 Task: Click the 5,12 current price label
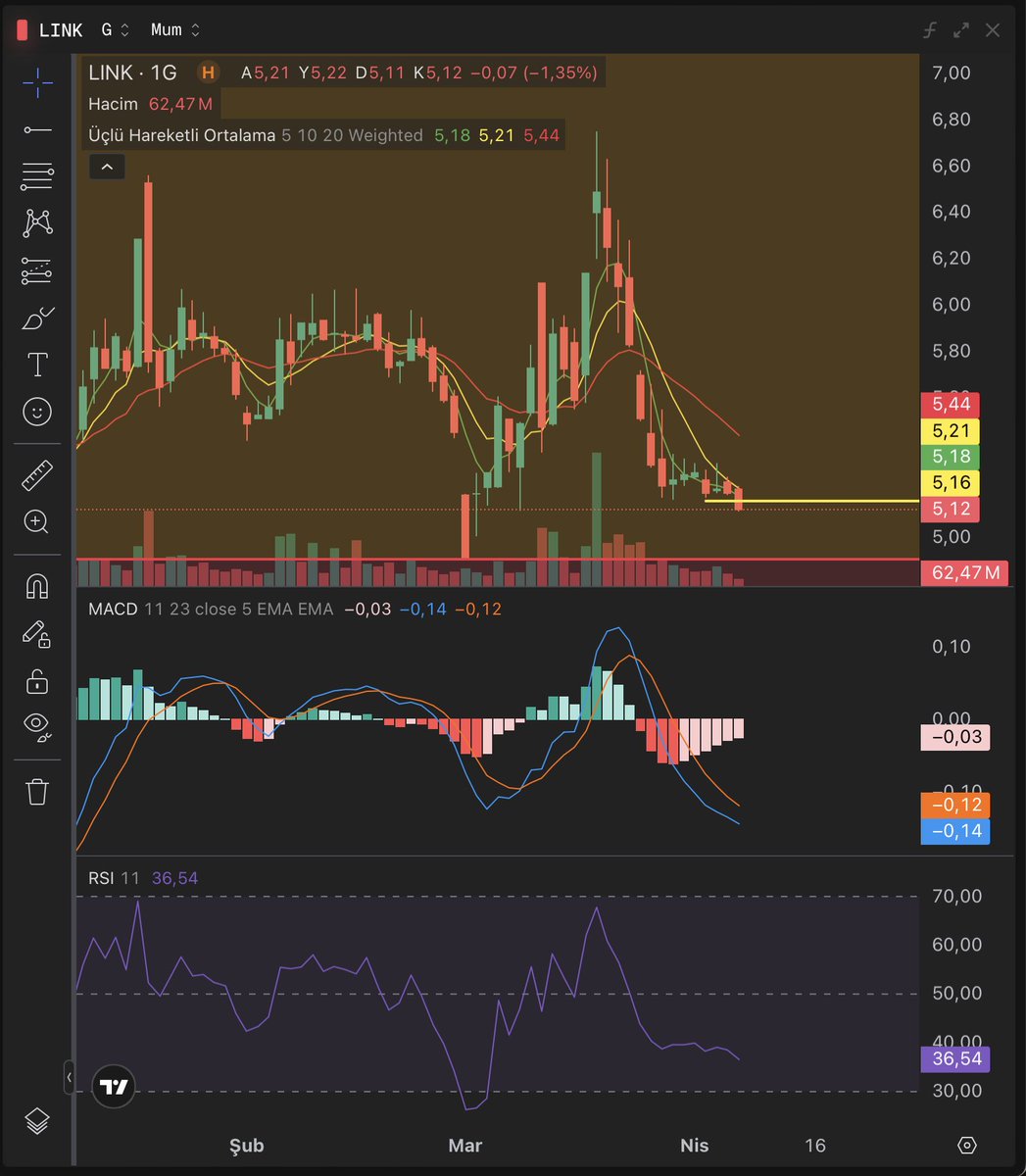pos(951,509)
